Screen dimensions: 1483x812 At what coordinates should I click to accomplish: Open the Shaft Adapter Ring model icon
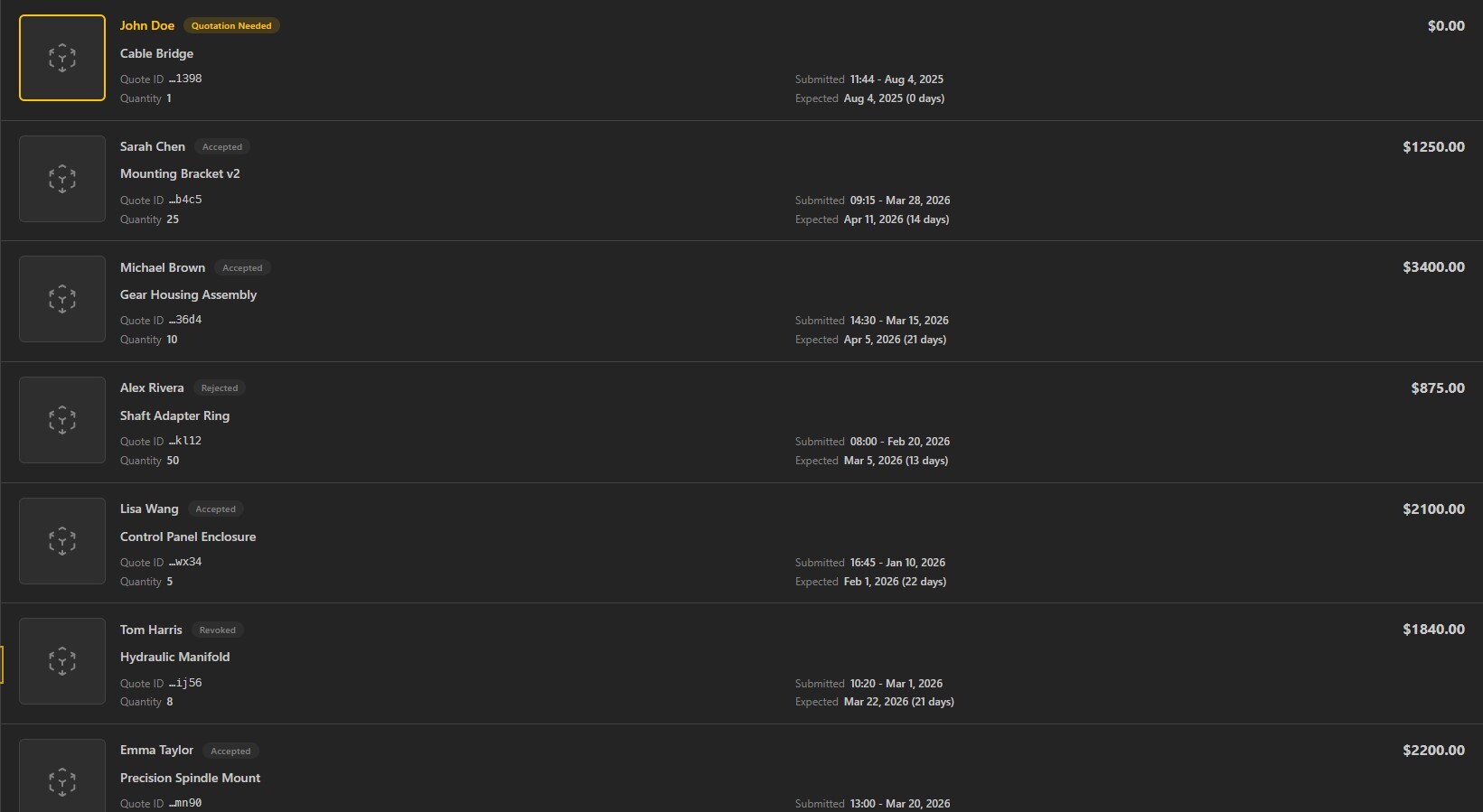[x=62, y=420]
